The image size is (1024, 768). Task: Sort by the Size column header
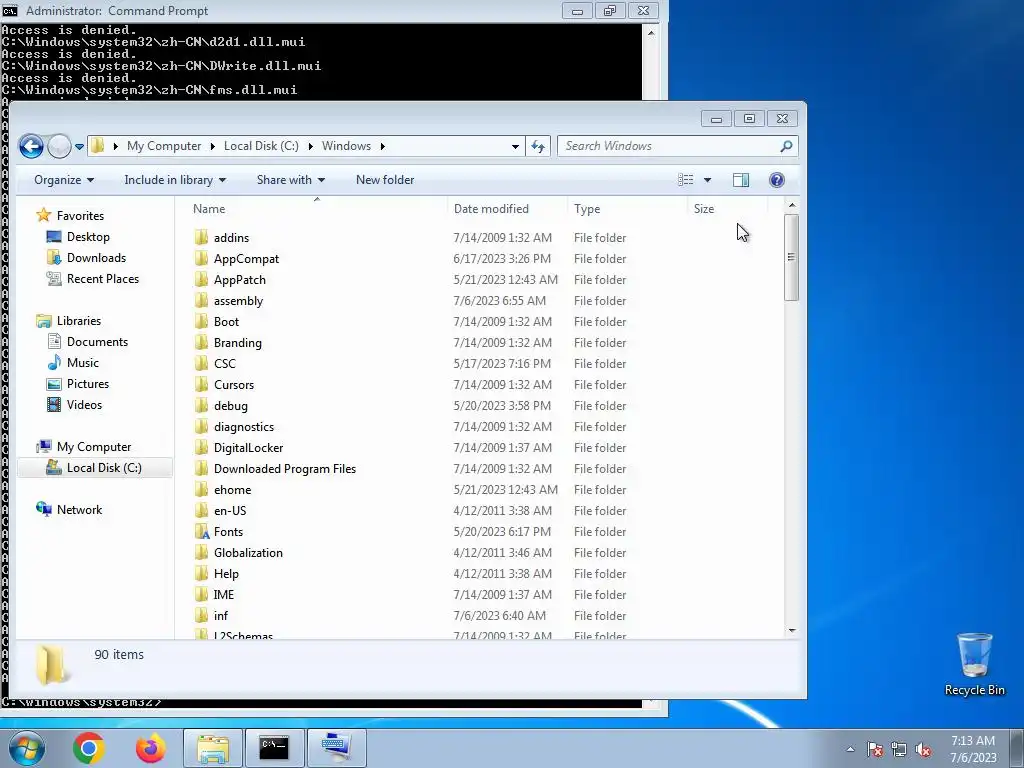point(704,209)
